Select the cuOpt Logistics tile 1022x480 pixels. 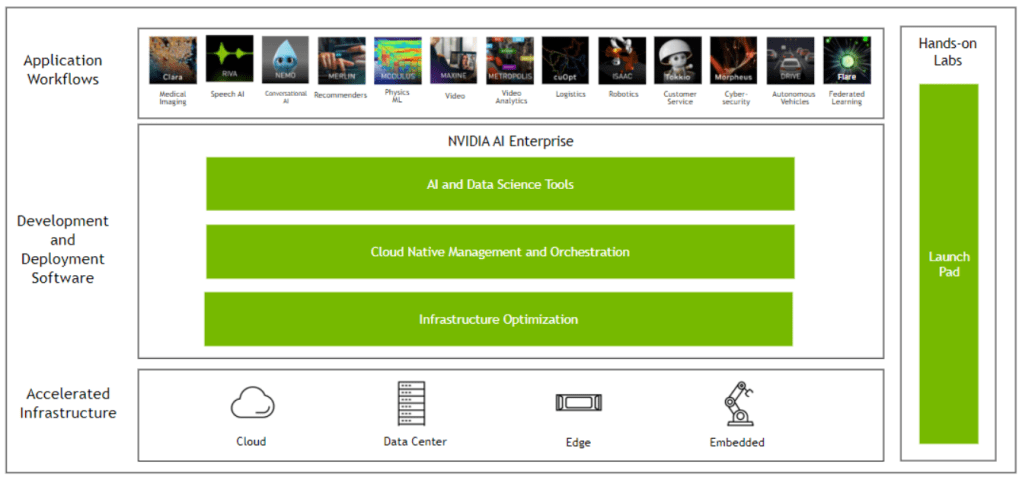pyautogui.click(x=565, y=60)
